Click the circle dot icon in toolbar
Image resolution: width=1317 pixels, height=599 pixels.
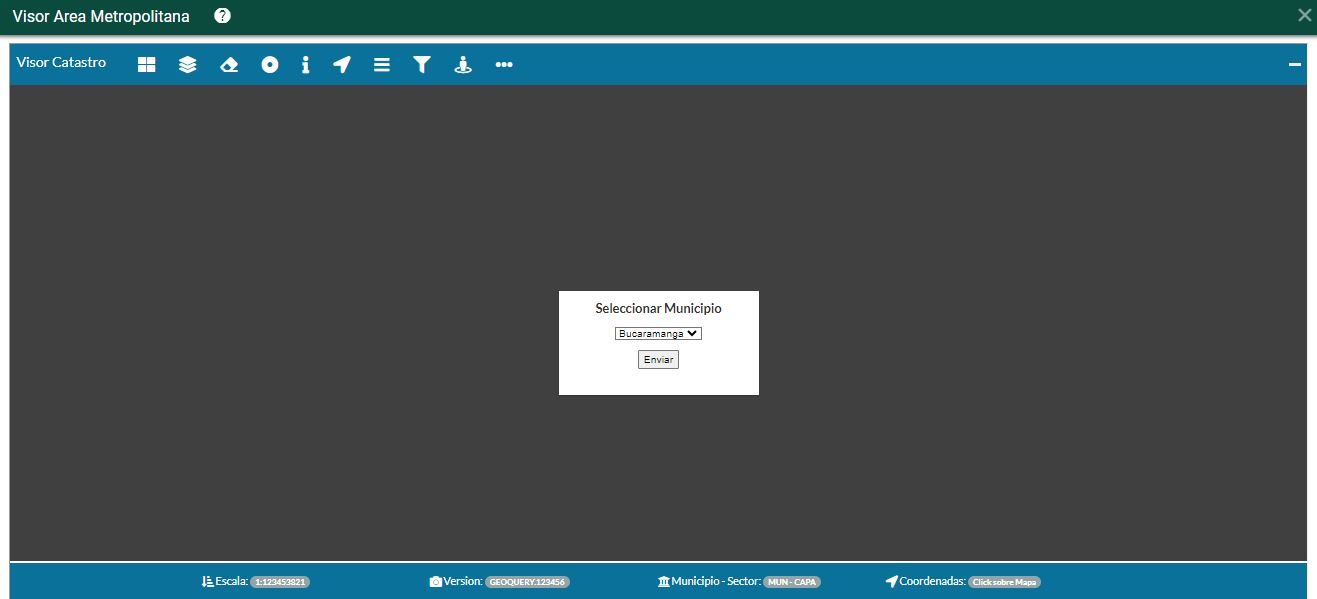click(x=270, y=64)
